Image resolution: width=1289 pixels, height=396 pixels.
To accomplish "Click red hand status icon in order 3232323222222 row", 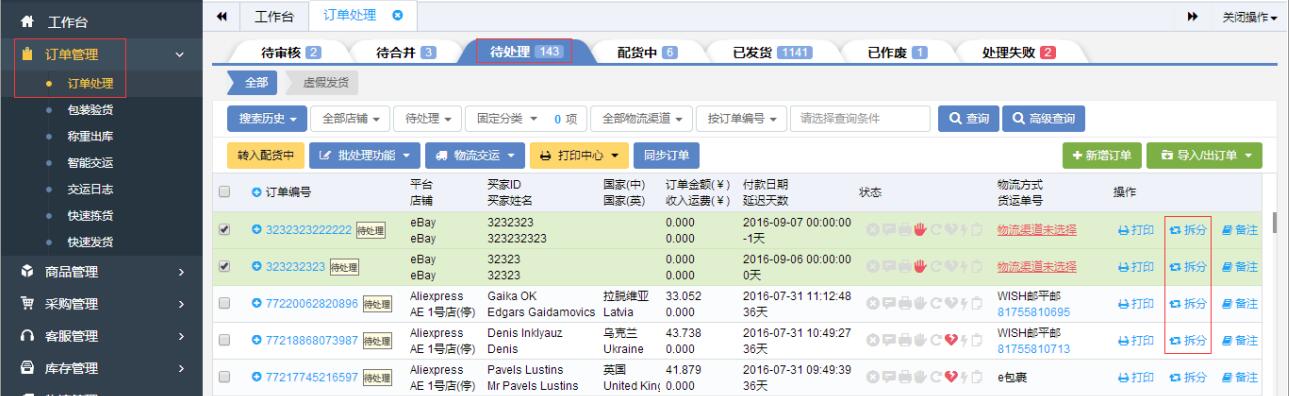I will click(x=919, y=229).
